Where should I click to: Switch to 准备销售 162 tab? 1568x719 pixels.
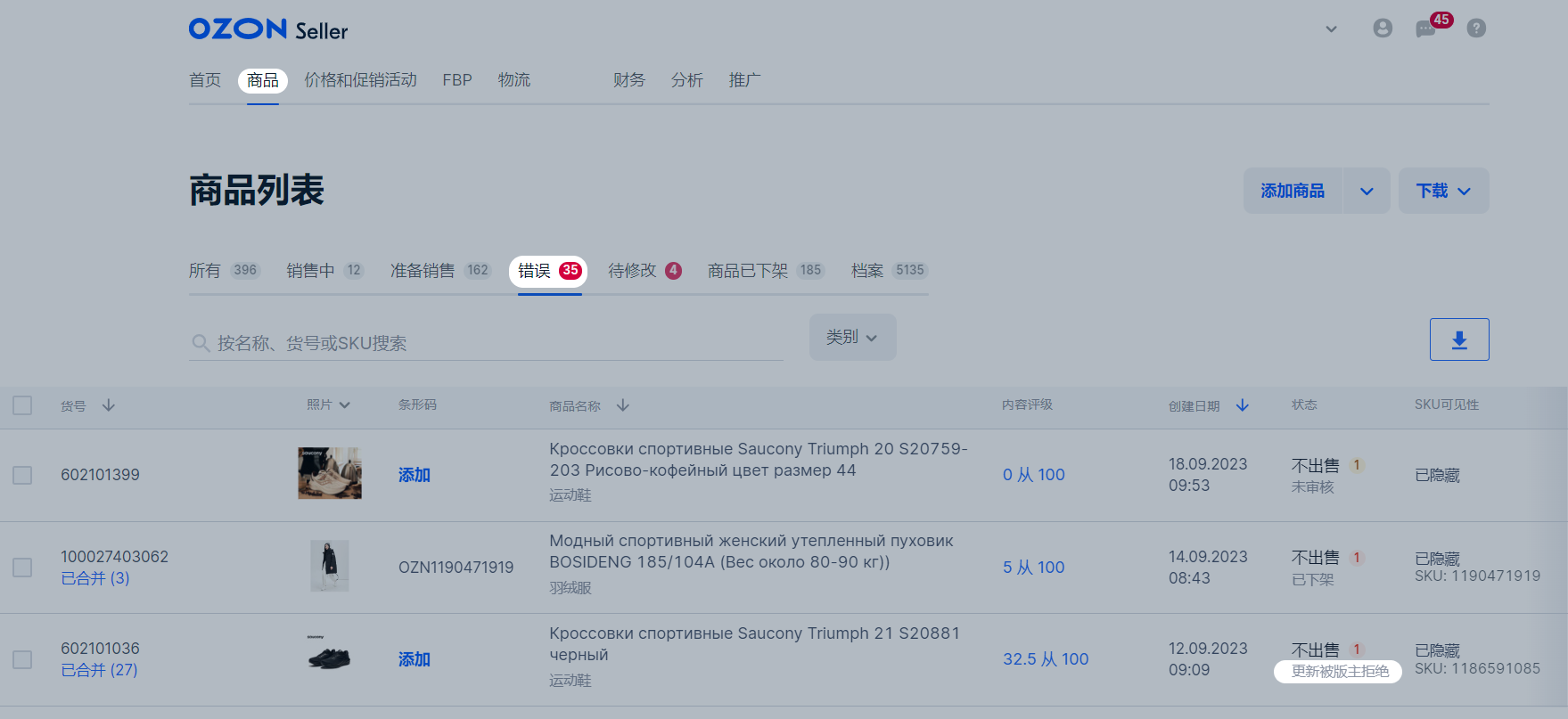coord(440,271)
